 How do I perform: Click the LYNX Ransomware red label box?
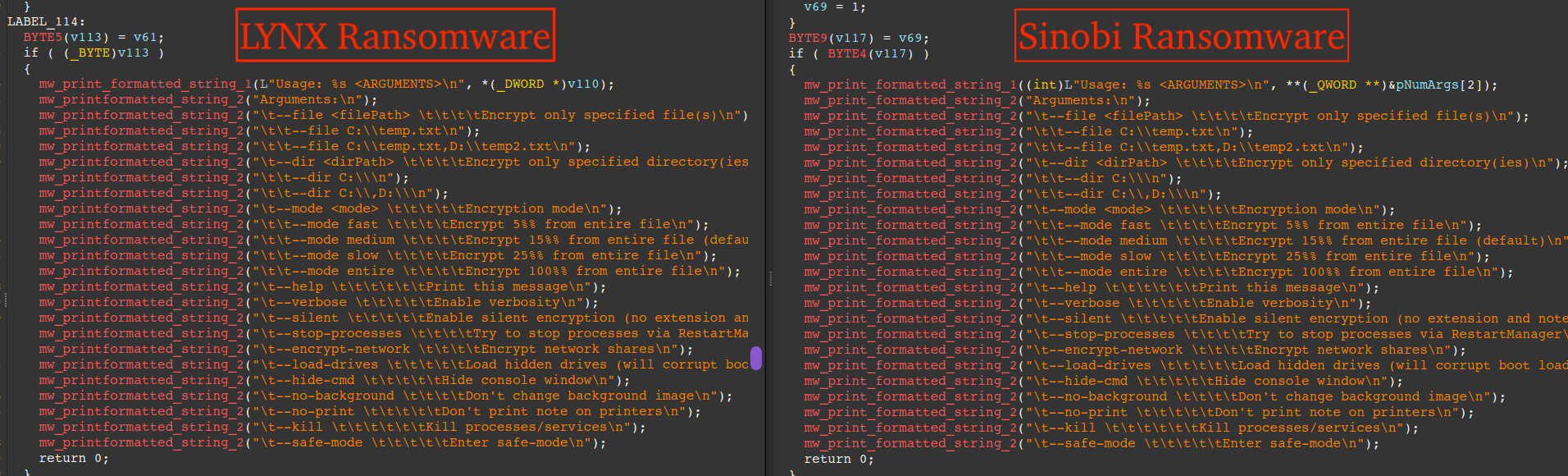(x=395, y=35)
